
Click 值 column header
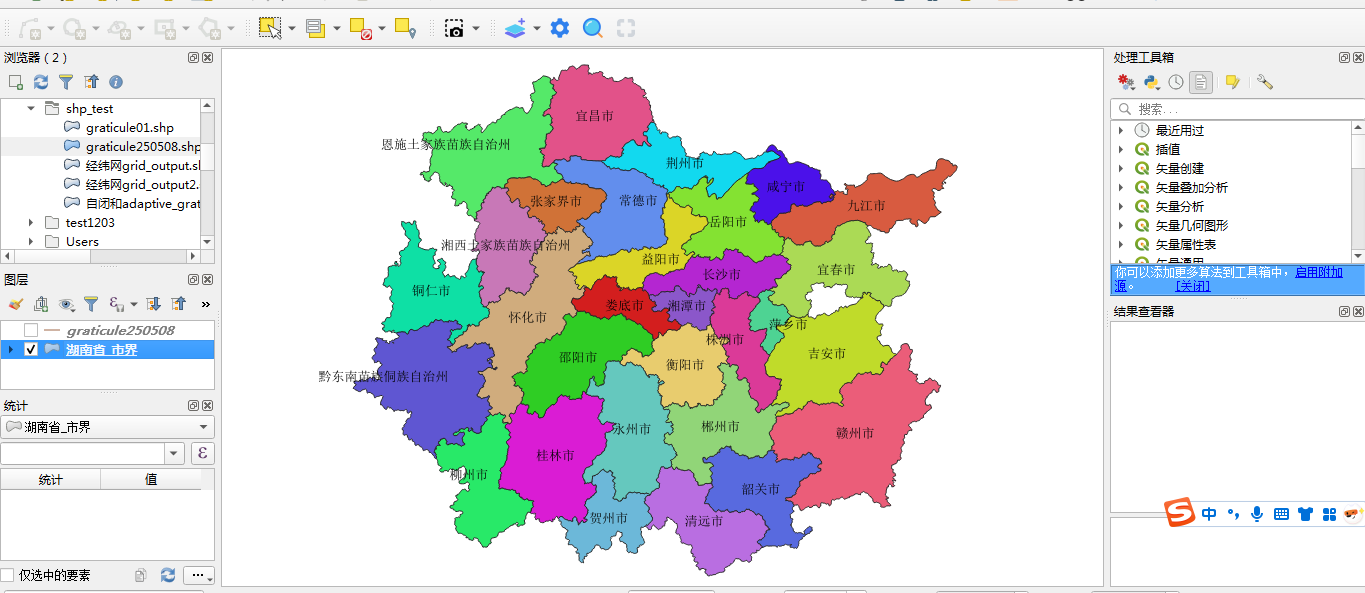(151, 479)
